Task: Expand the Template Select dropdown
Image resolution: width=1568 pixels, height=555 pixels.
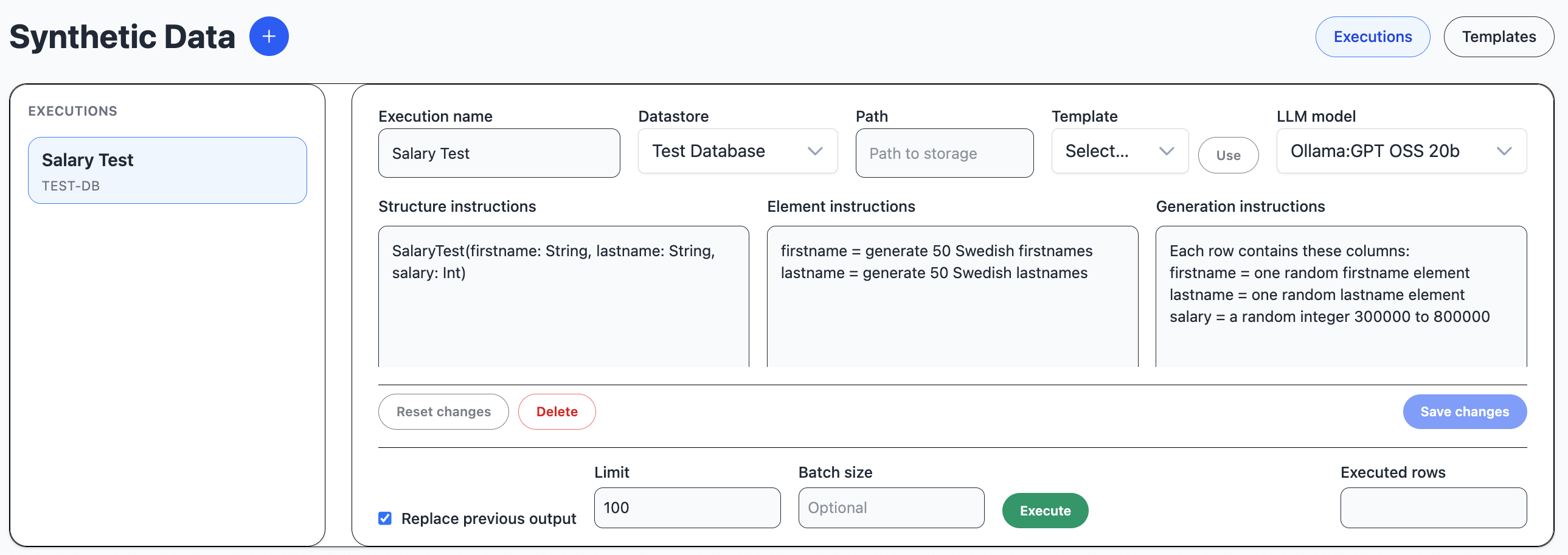Action: coord(1119,151)
